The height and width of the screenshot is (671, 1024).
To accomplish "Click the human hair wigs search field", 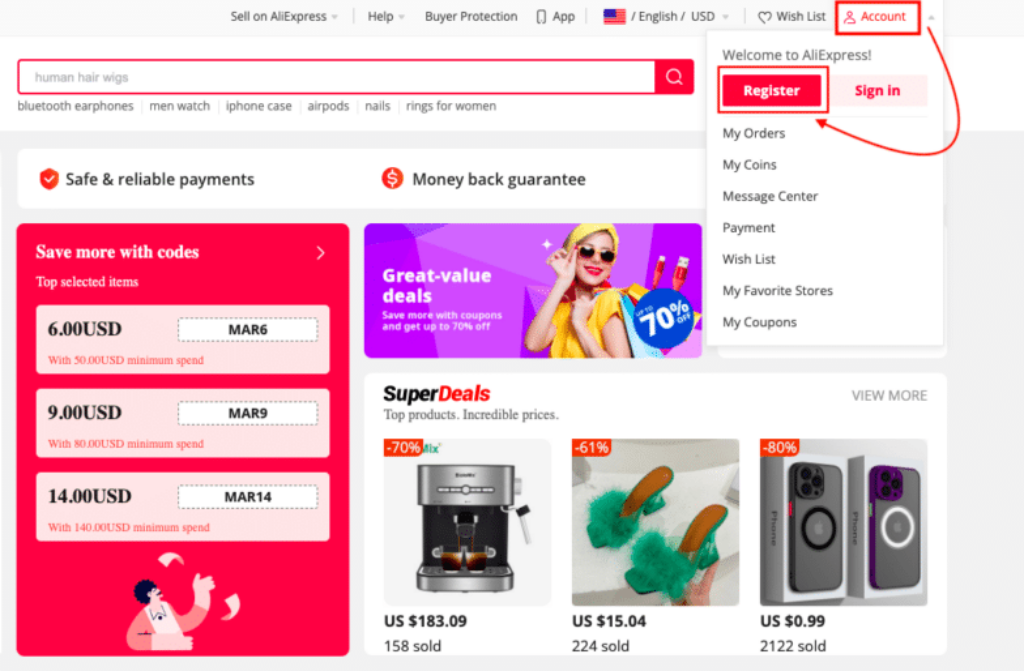I will [x=336, y=77].
